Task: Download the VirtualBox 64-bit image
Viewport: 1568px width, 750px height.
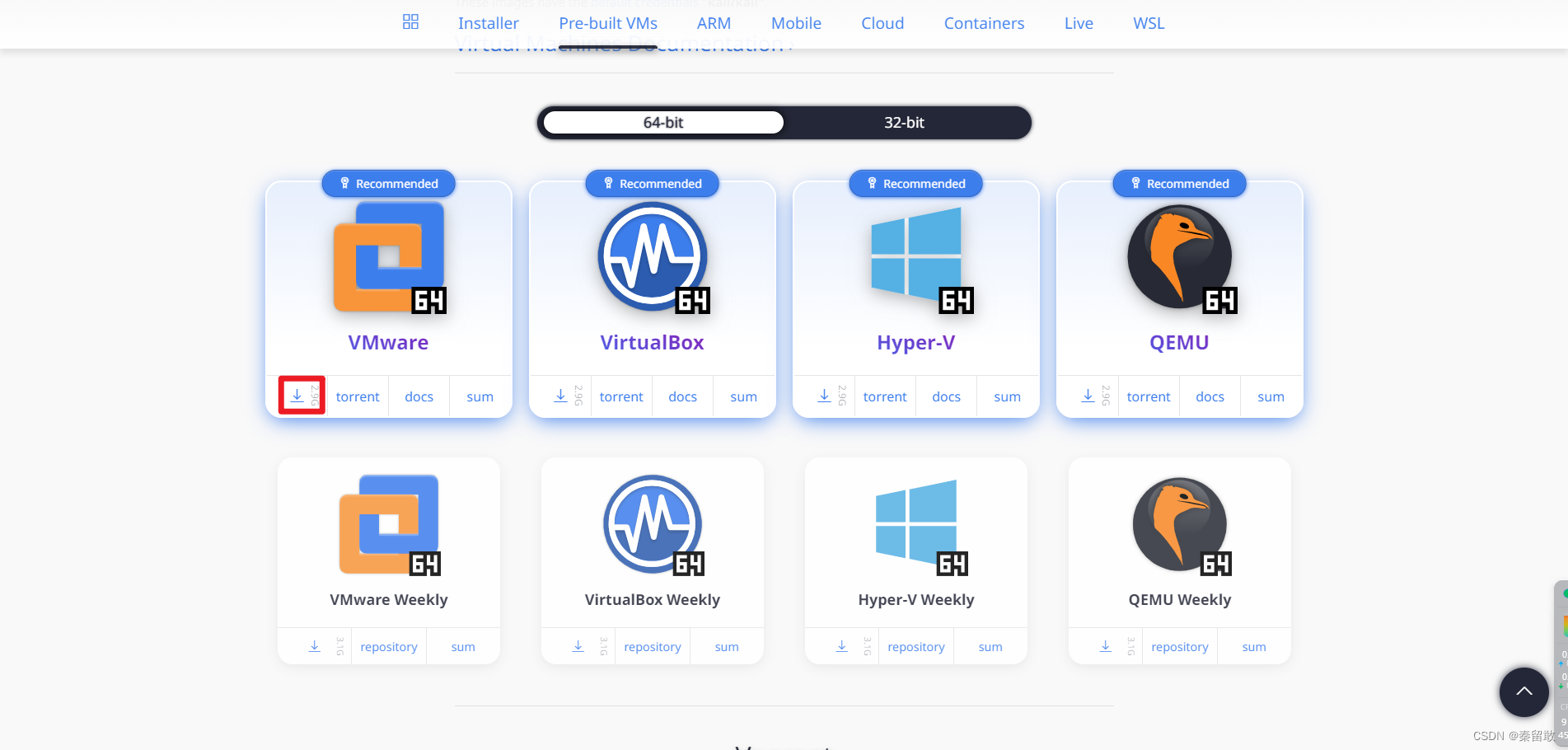Action: click(560, 396)
